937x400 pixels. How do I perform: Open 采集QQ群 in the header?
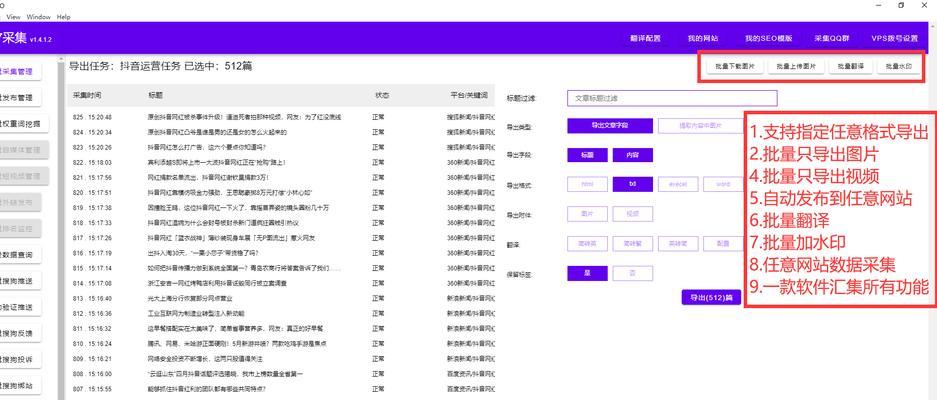coord(831,38)
